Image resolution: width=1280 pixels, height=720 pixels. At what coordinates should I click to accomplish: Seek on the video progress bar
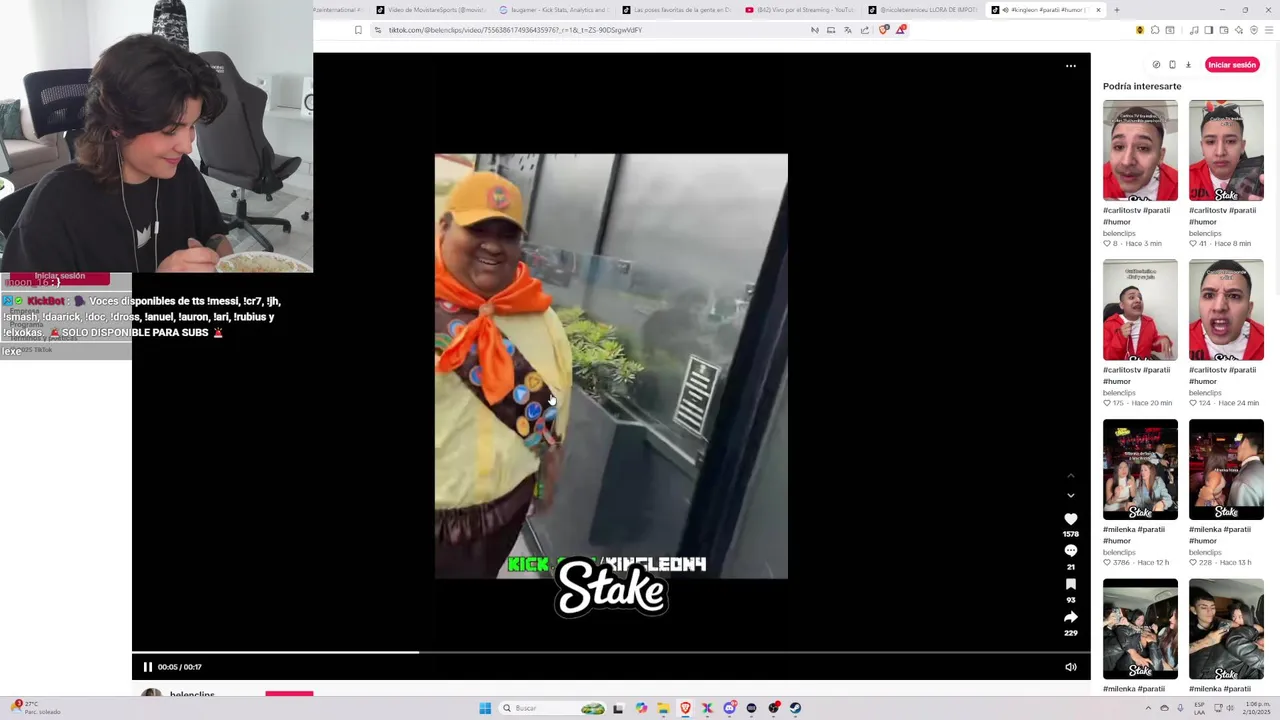pyautogui.click(x=611, y=653)
